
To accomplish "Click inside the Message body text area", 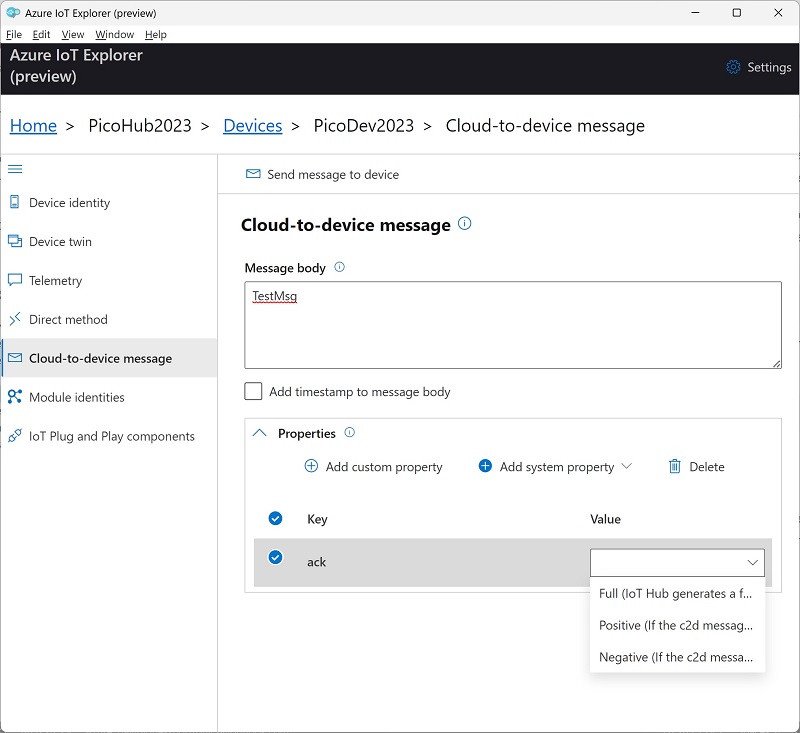I will [x=513, y=325].
